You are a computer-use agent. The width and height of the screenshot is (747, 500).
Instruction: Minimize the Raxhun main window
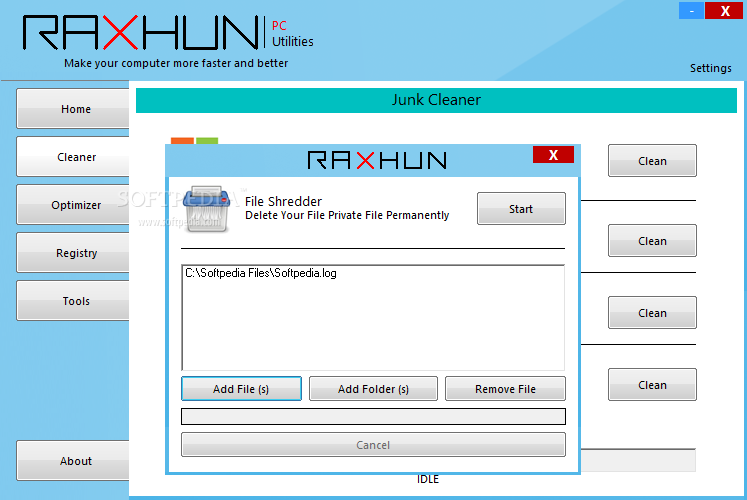pyautogui.click(x=691, y=10)
